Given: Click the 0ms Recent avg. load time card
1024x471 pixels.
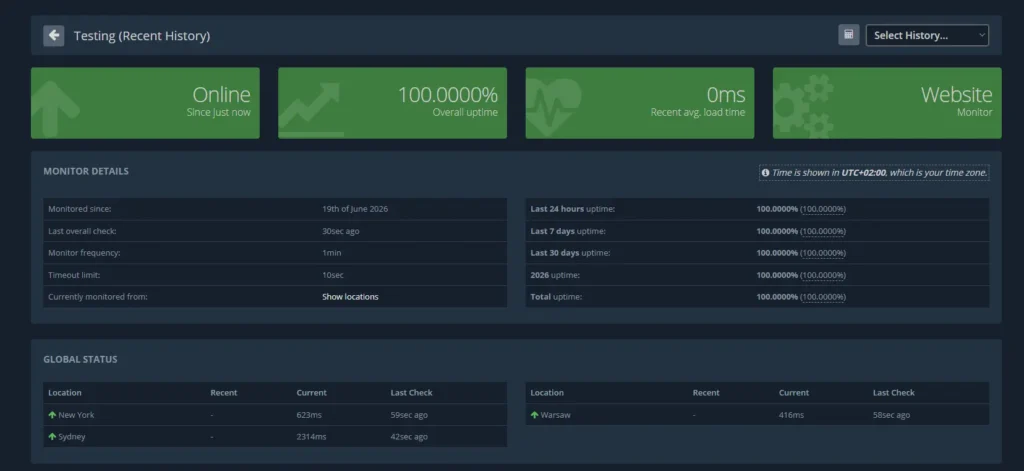Looking at the screenshot, I should click(x=640, y=103).
